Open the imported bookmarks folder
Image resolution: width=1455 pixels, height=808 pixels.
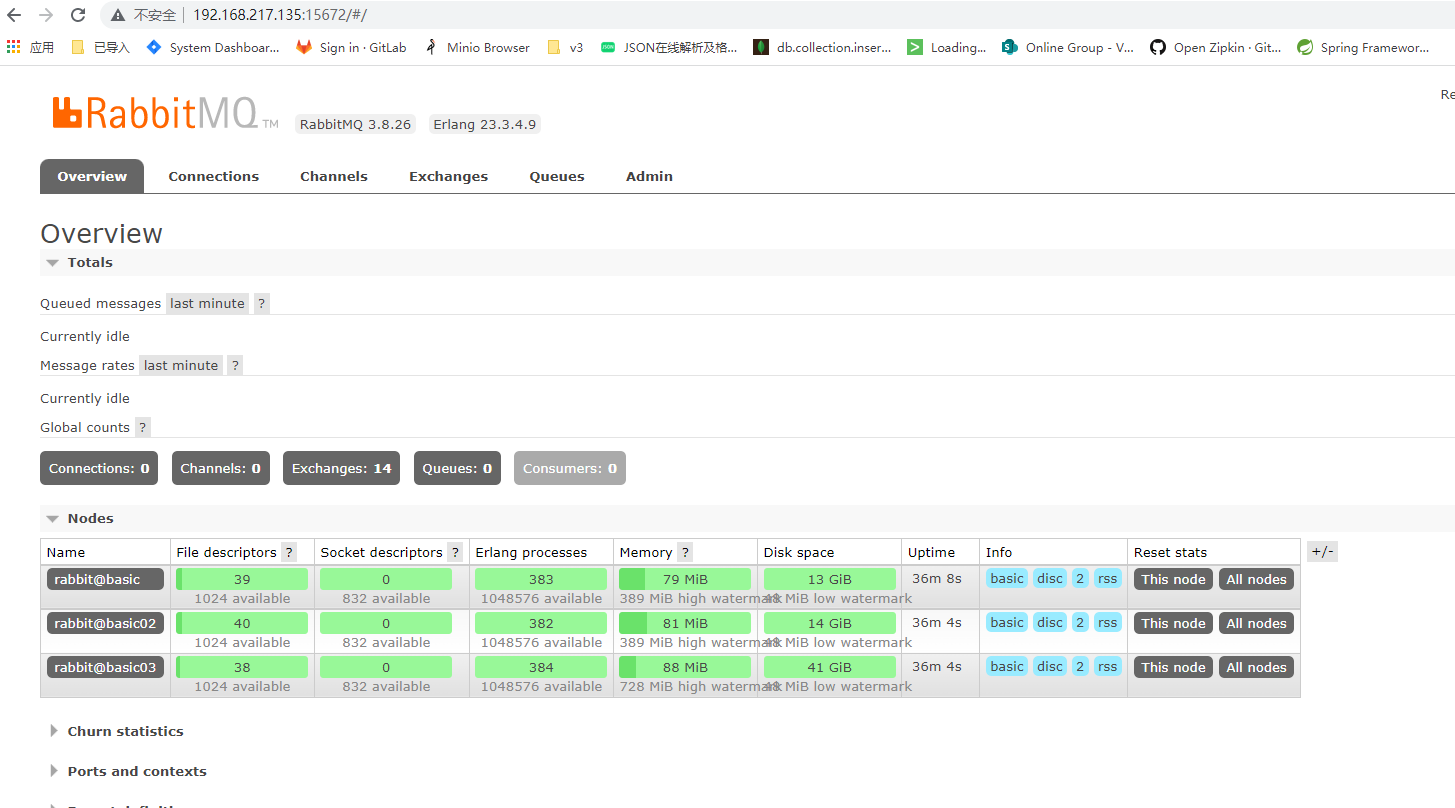100,47
